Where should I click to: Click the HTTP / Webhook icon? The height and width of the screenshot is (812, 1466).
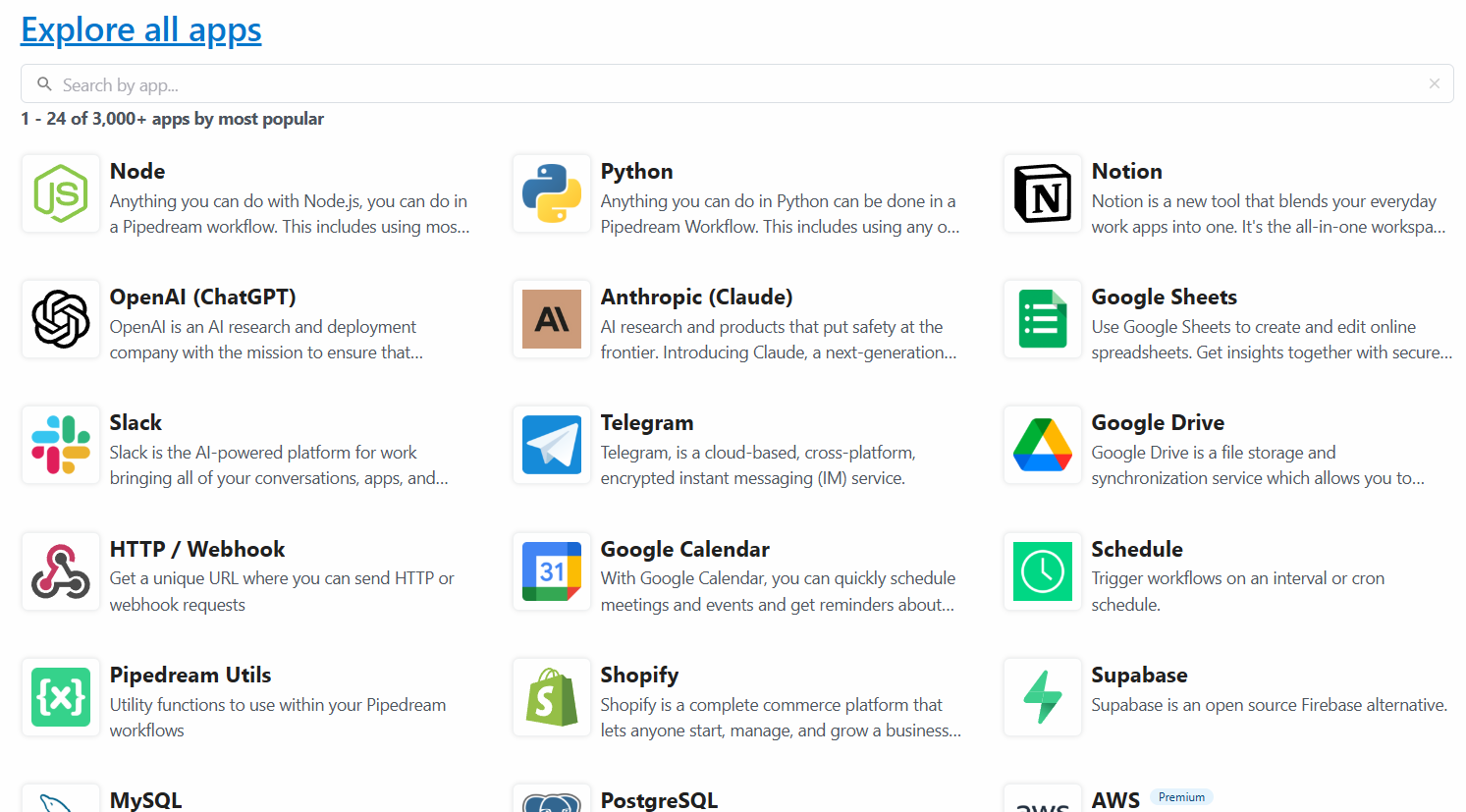61,571
